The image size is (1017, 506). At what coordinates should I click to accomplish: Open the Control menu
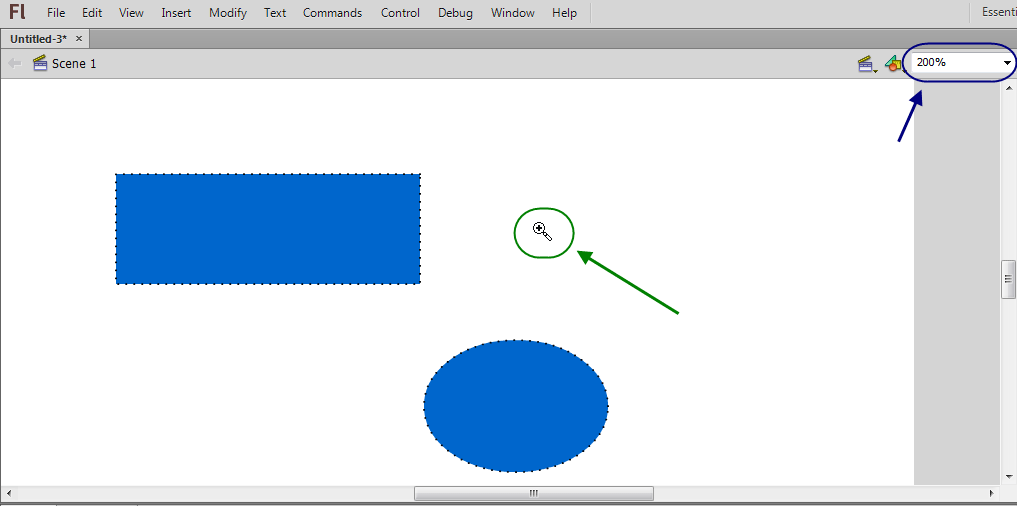[x=400, y=13]
